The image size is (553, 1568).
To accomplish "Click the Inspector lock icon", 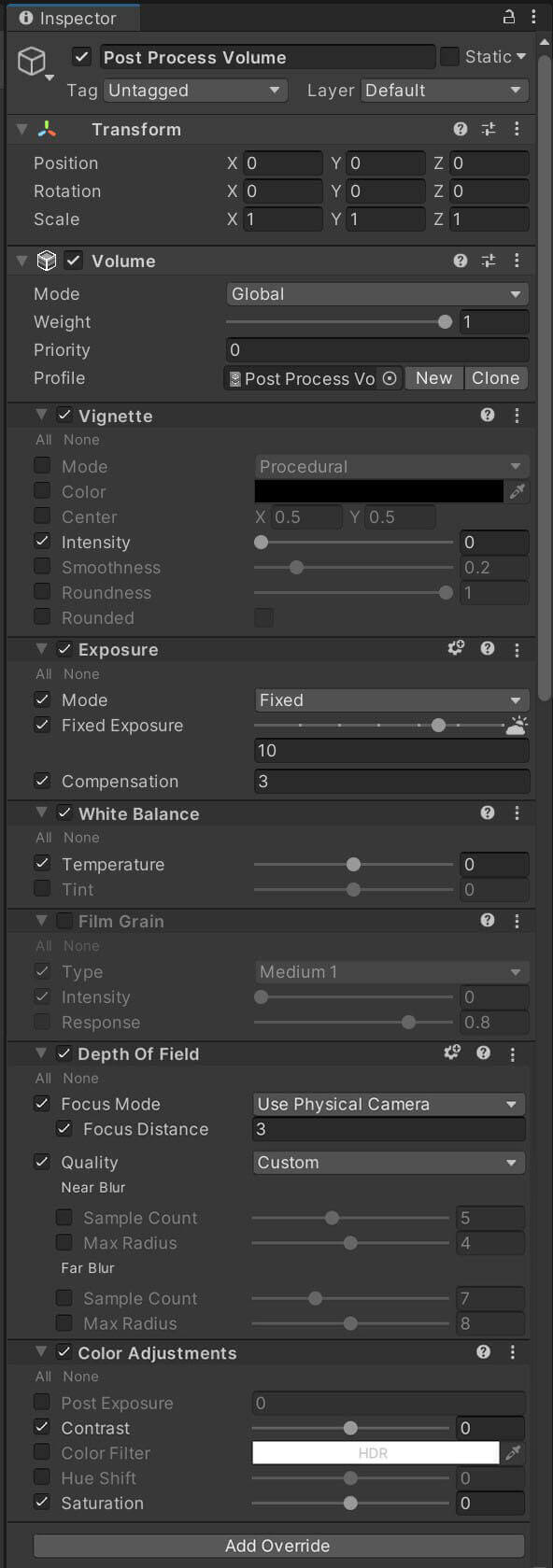I will 509,17.
